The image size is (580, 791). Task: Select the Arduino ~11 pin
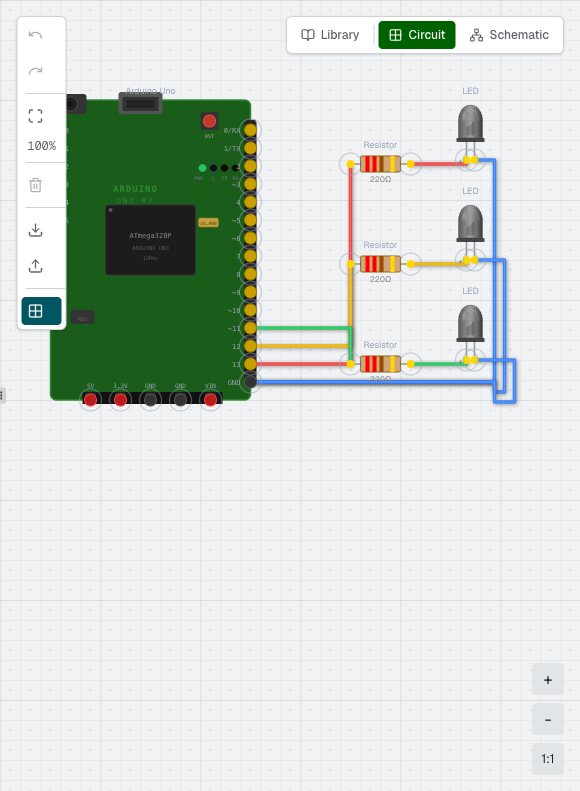(x=250, y=328)
